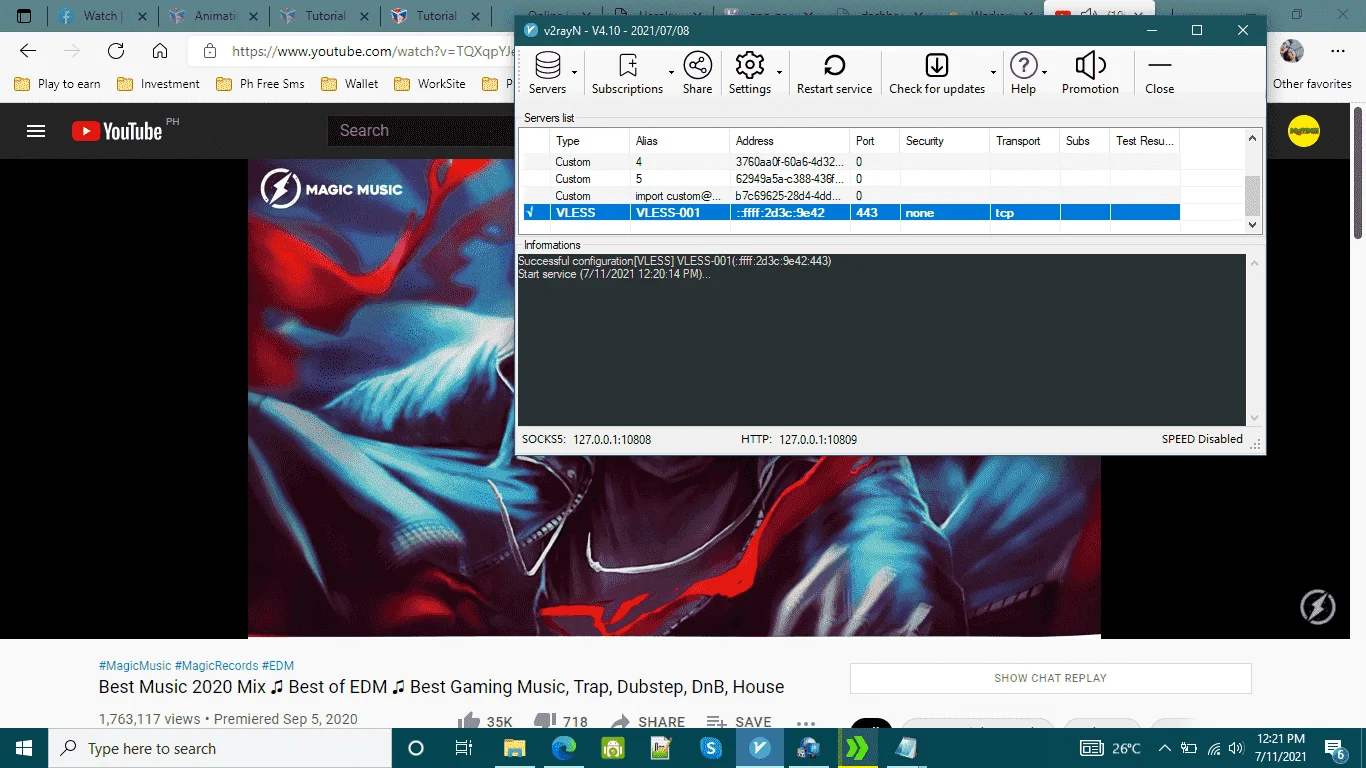The width and height of the screenshot is (1366, 768).
Task: Sort server list by Alias column
Action: [680, 141]
